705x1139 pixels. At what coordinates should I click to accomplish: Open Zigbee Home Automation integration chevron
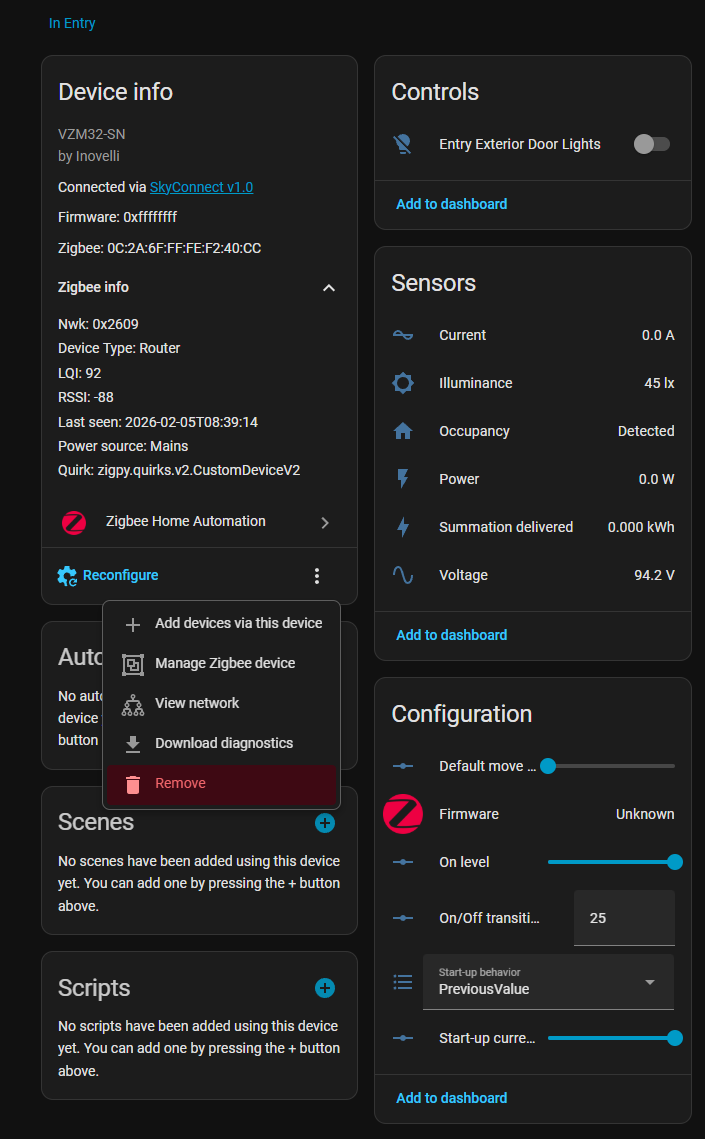(x=324, y=522)
